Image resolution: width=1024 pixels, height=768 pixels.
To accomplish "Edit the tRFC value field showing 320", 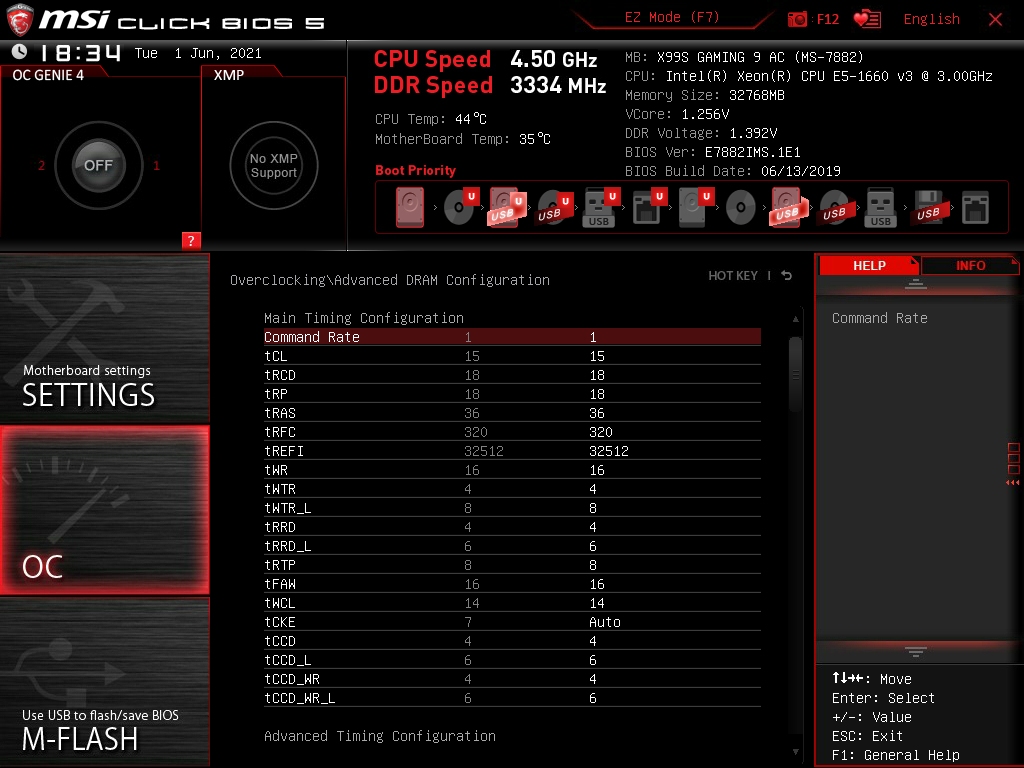I will point(600,432).
